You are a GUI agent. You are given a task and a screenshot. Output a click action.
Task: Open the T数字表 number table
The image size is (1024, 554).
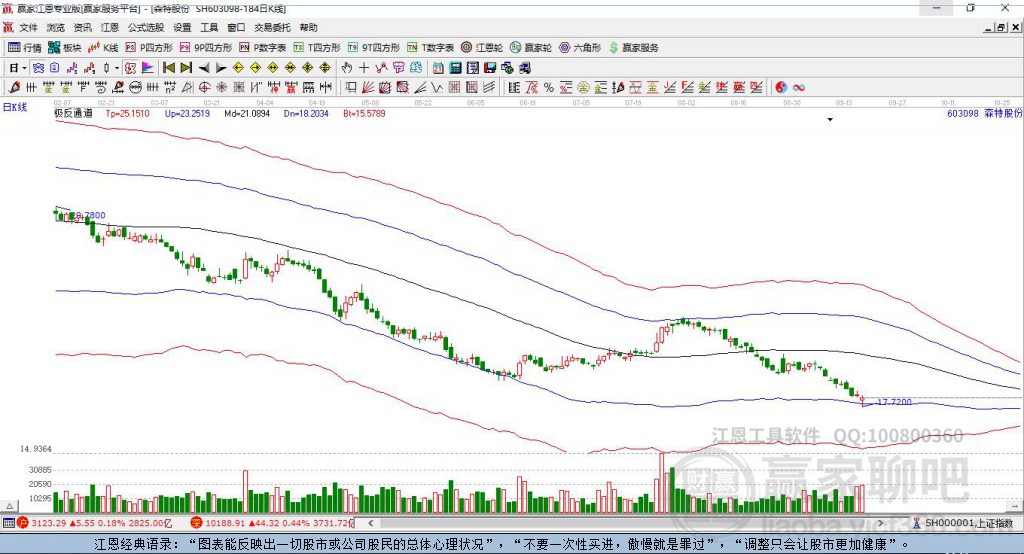(430, 48)
